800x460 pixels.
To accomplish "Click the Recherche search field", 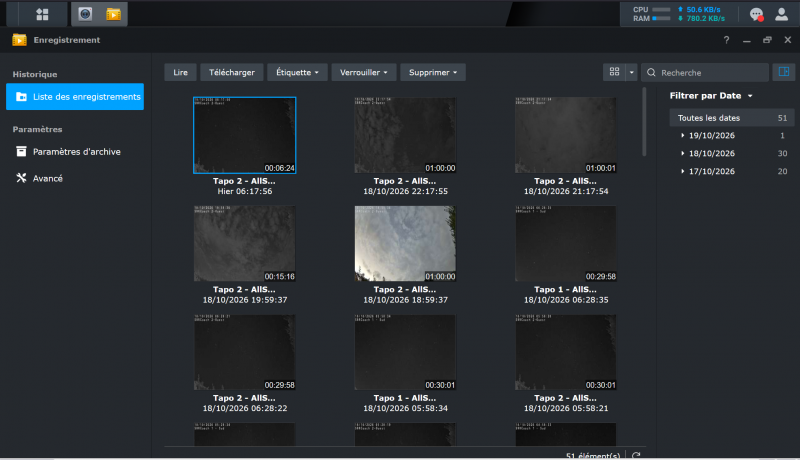I will (x=705, y=72).
